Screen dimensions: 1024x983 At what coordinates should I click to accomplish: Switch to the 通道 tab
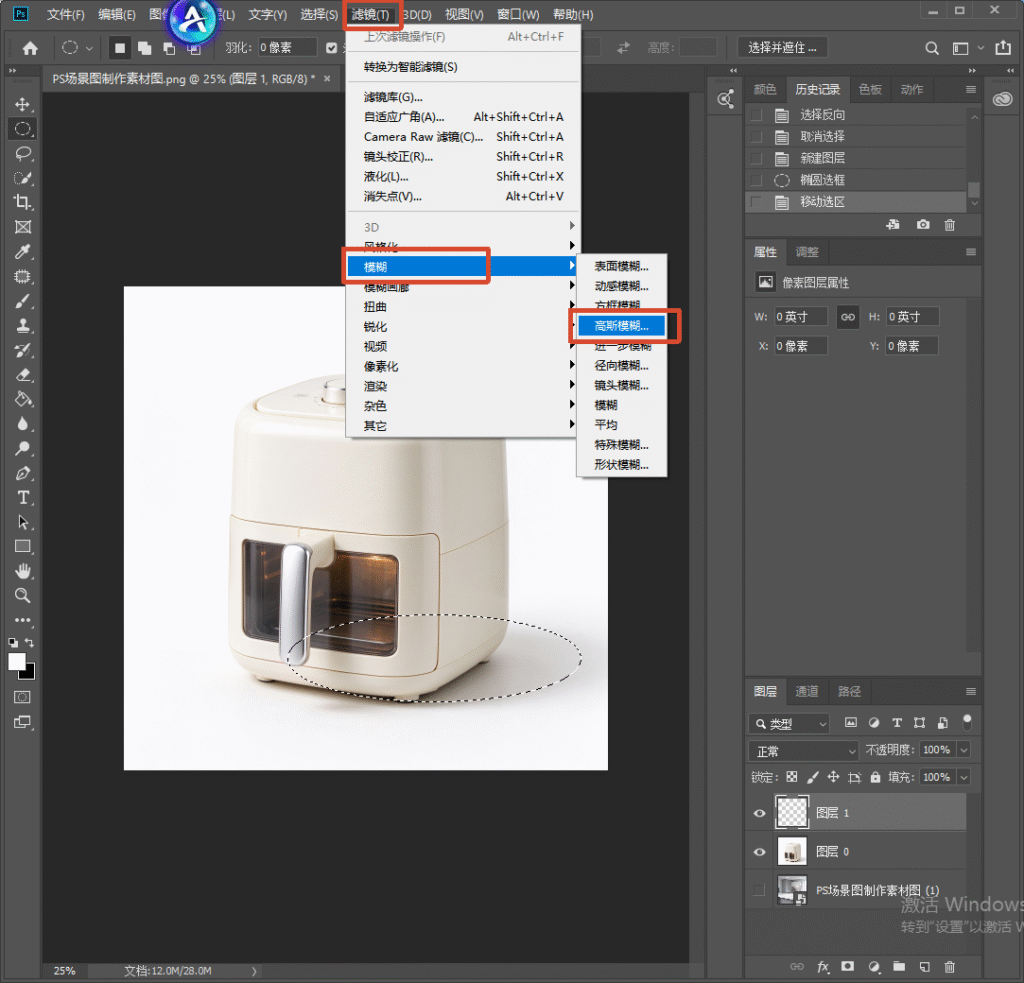click(807, 691)
